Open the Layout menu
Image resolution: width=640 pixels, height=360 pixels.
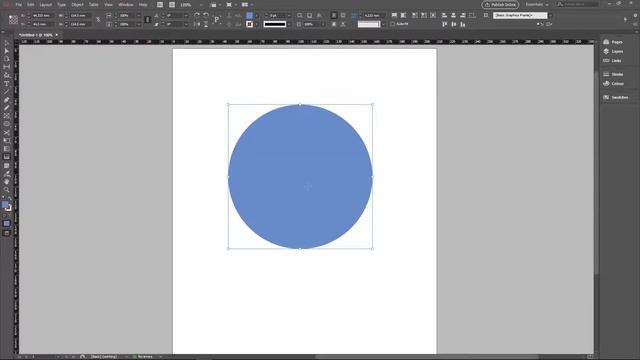(46, 5)
